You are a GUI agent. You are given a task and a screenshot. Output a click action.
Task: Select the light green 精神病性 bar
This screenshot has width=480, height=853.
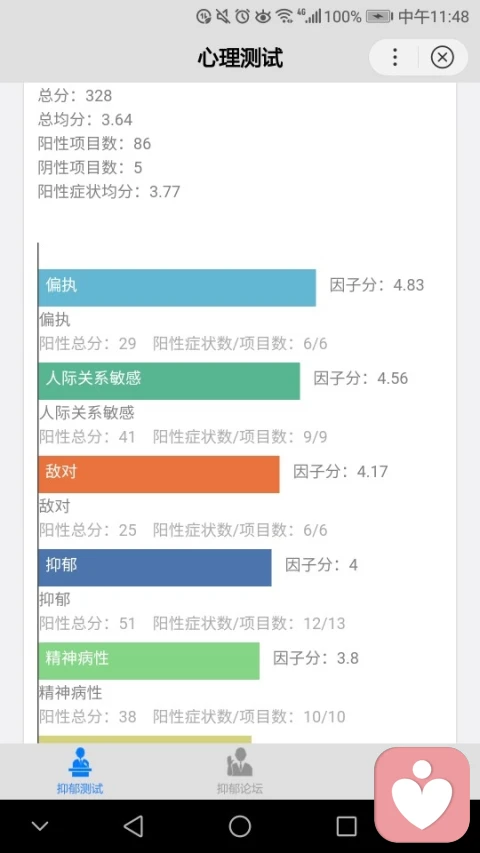pos(149,661)
